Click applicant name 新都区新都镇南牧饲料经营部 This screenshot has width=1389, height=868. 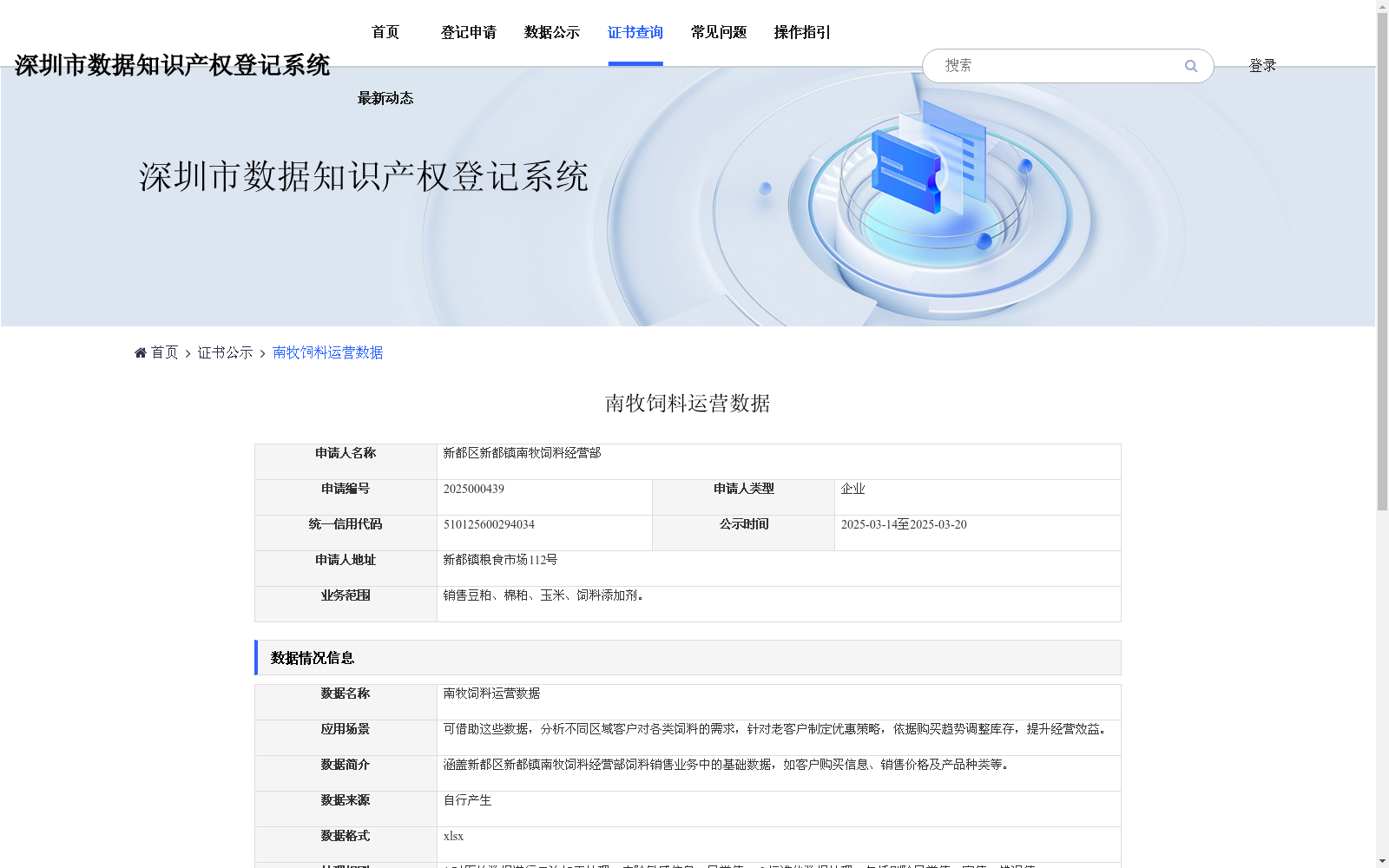click(x=522, y=453)
